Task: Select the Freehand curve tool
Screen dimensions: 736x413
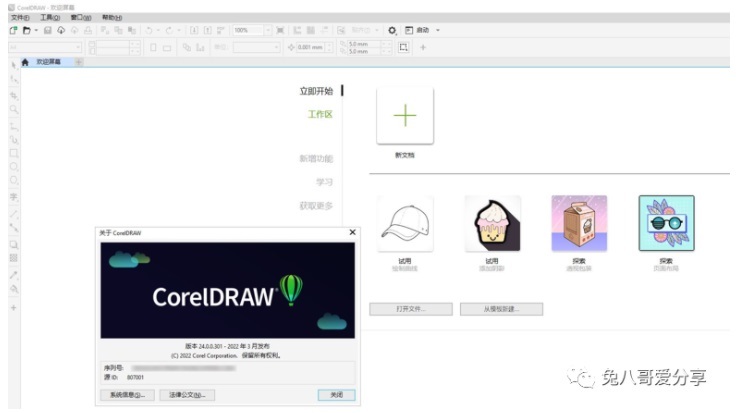Action: [x=14, y=126]
